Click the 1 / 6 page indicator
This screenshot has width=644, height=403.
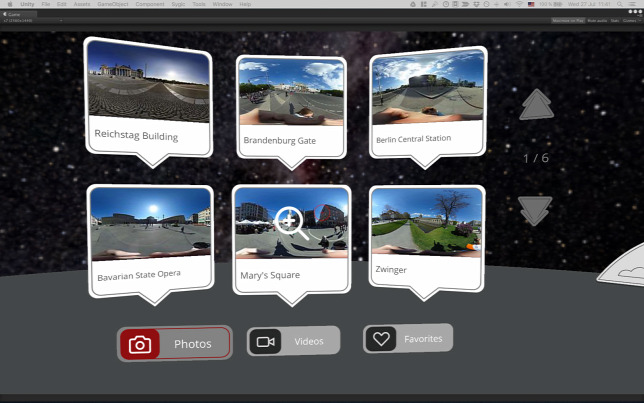(x=536, y=158)
